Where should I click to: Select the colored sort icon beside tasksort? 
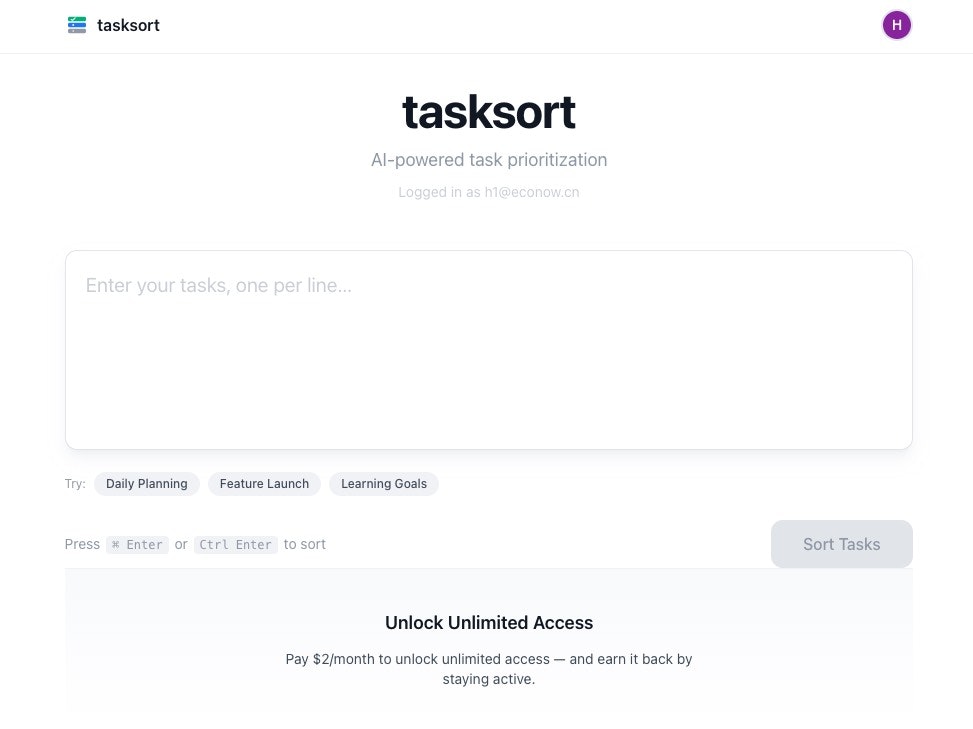[x=77, y=25]
